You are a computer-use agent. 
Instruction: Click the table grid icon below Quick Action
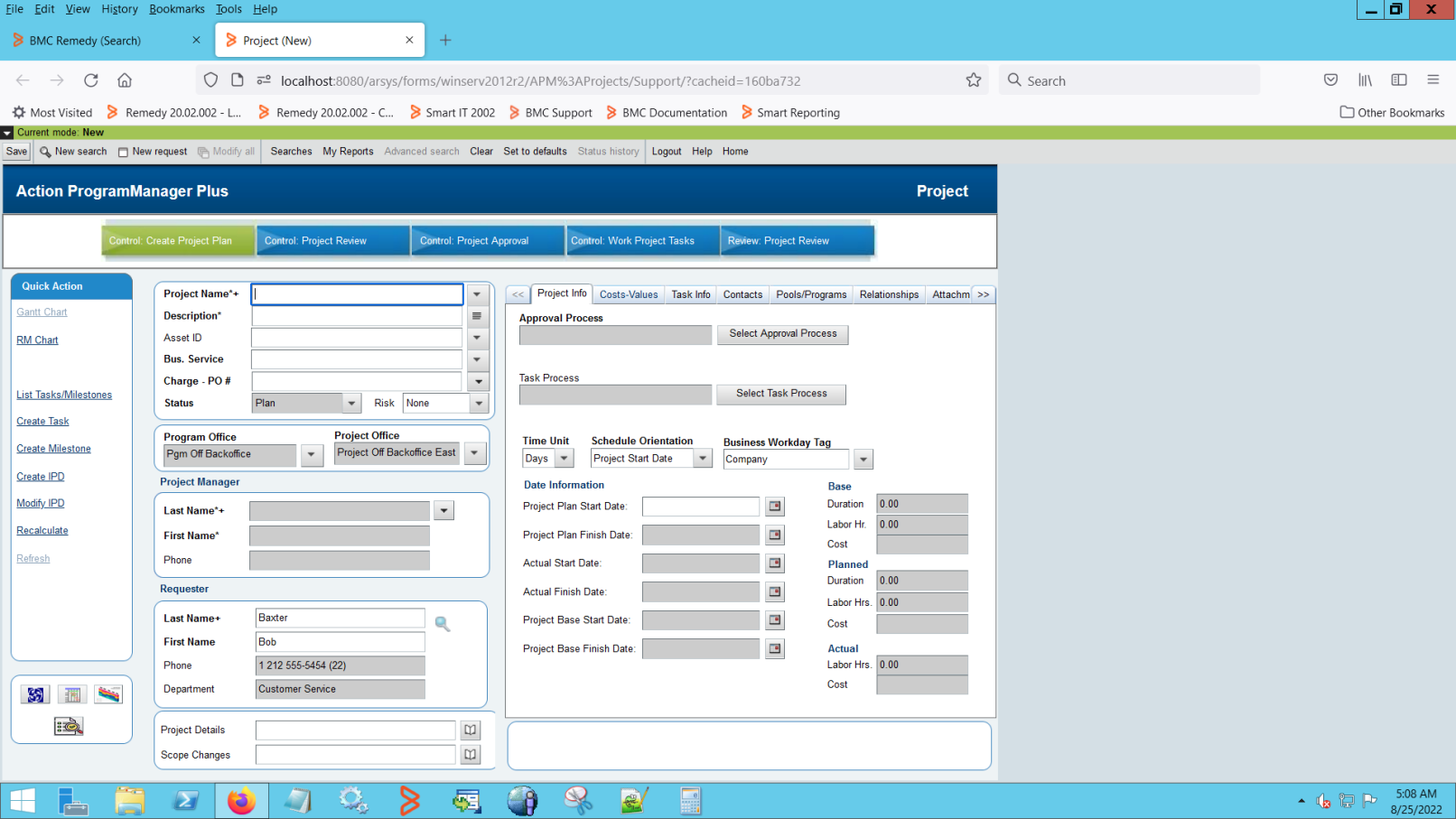click(72, 694)
